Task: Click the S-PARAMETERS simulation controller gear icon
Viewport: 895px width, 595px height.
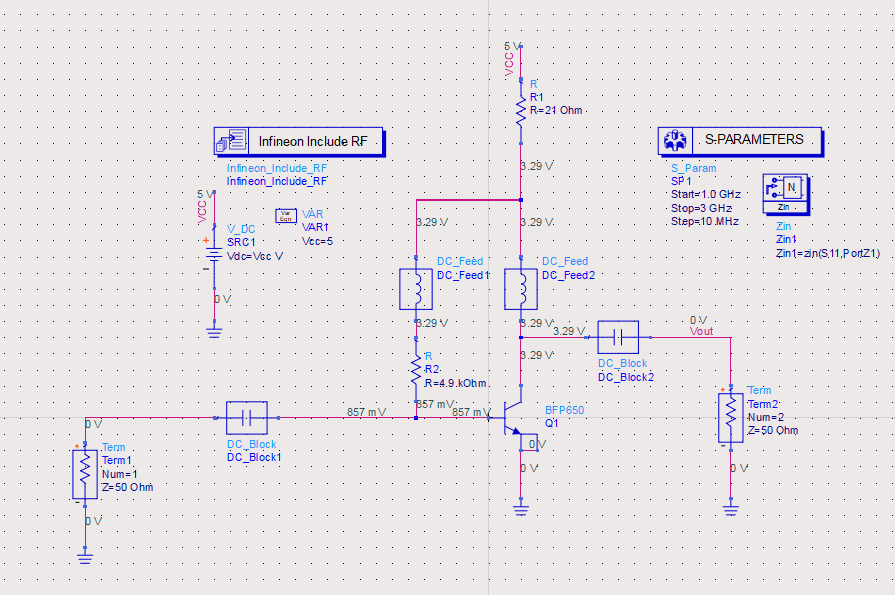Action: tap(674, 141)
